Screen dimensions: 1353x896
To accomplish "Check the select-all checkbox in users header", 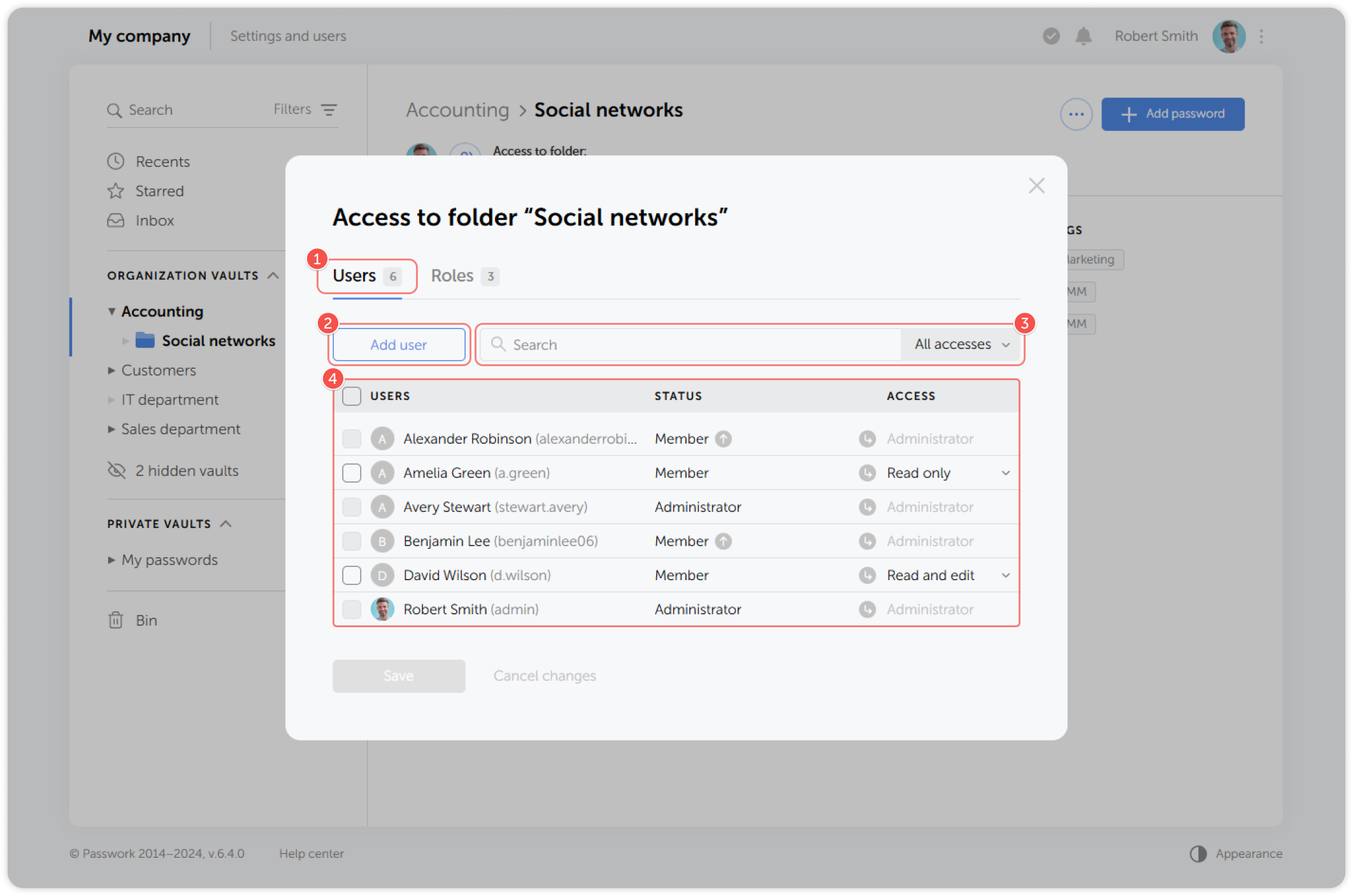I will [x=352, y=395].
